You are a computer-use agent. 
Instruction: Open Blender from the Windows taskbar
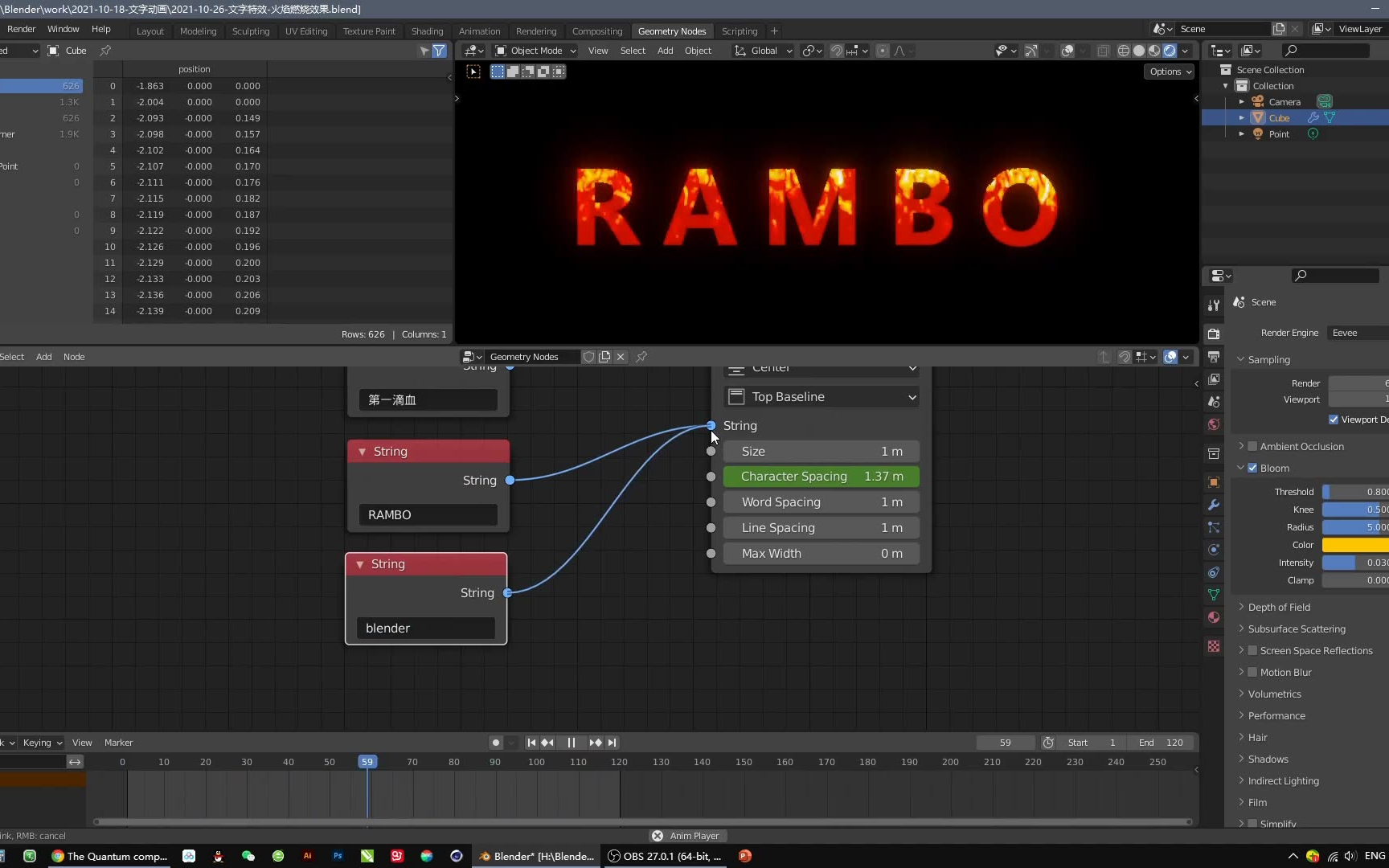pyautogui.click(x=537, y=856)
